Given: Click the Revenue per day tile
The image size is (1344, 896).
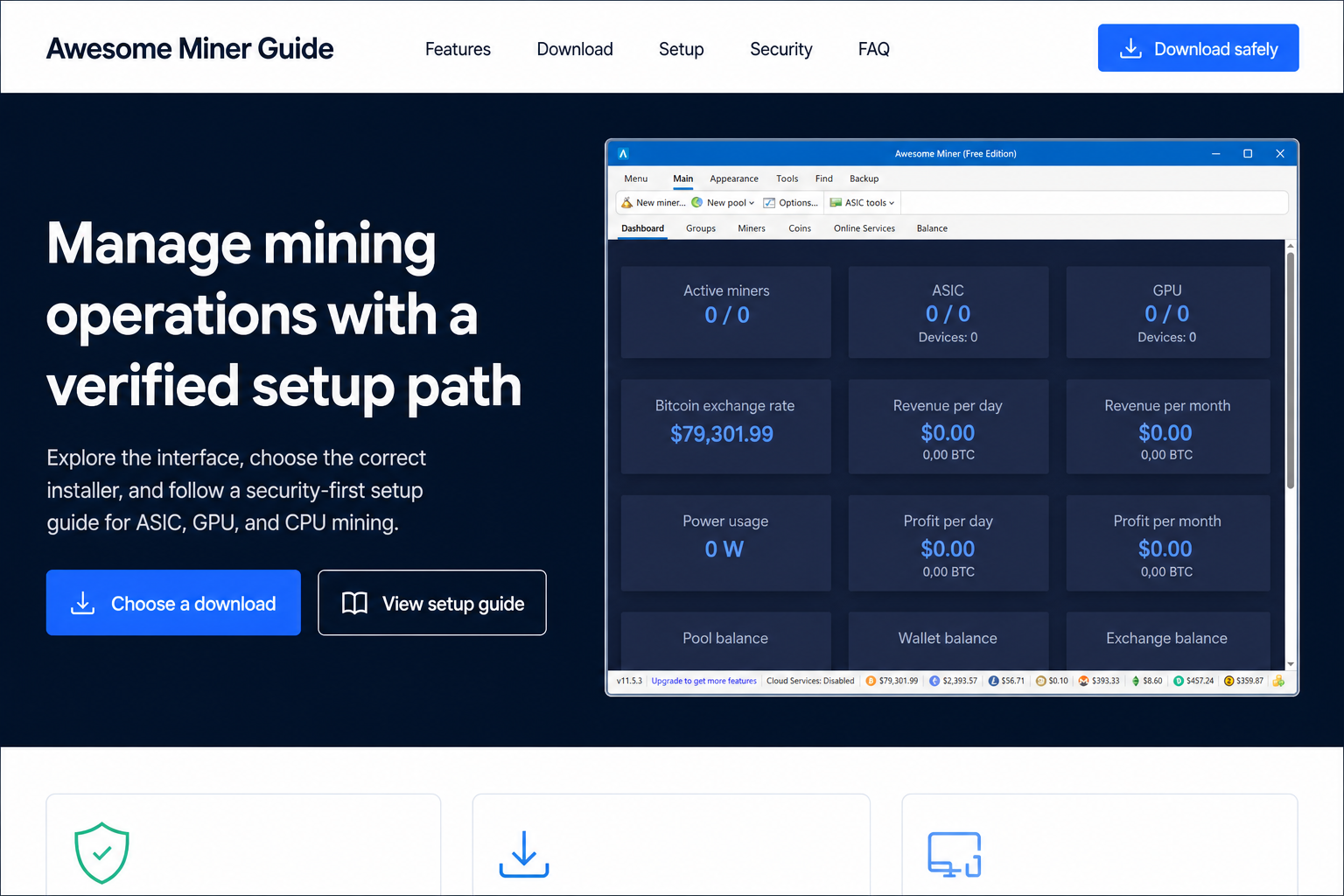Looking at the screenshot, I should coord(948,427).
